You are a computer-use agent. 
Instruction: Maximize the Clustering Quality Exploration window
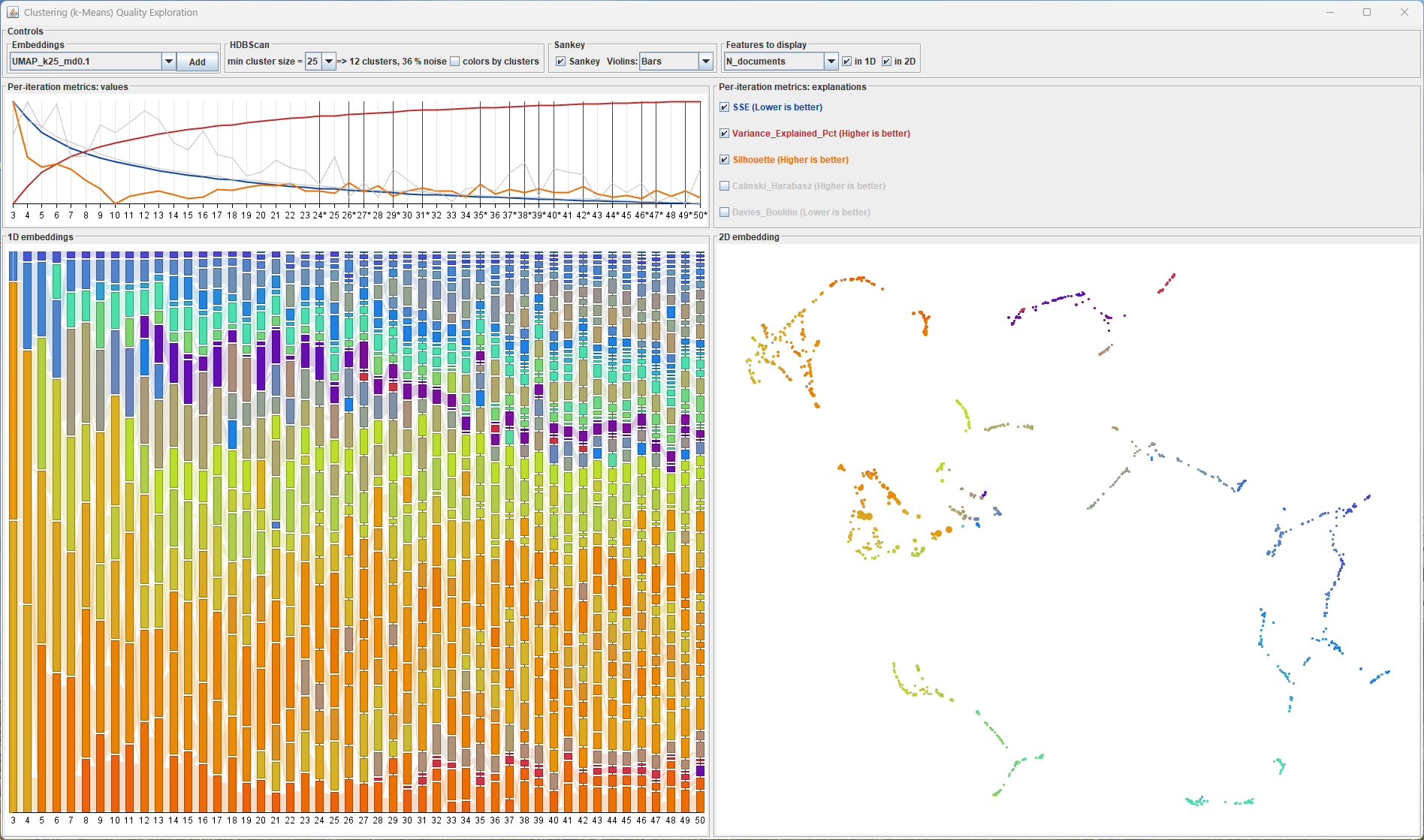coord(1367,12)
